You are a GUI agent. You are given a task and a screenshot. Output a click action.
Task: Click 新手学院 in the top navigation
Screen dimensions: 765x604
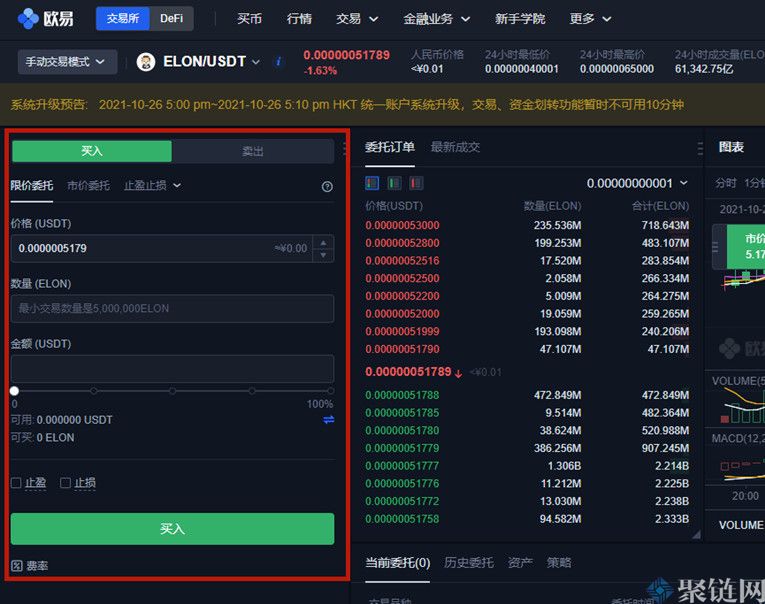(520, 18)
